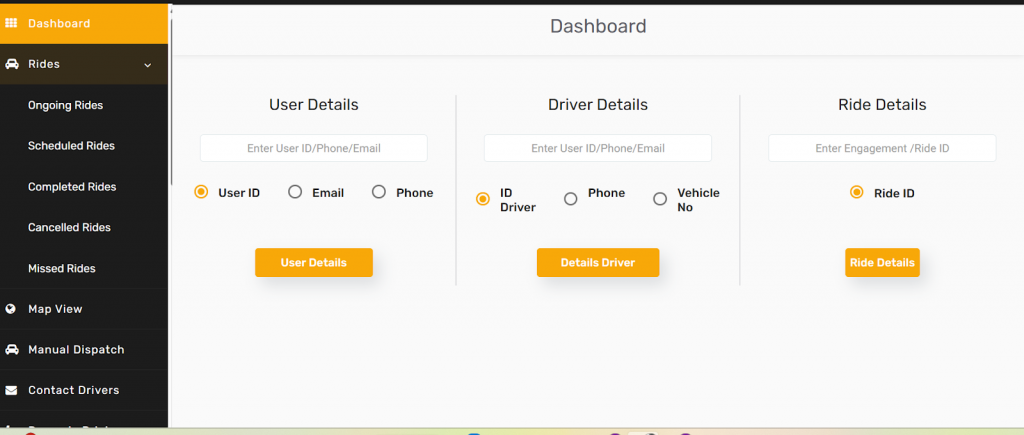Open Ongoing Rides in sidebar
The height and width of the screenshot is (435, 1024).
coord(65,105)
